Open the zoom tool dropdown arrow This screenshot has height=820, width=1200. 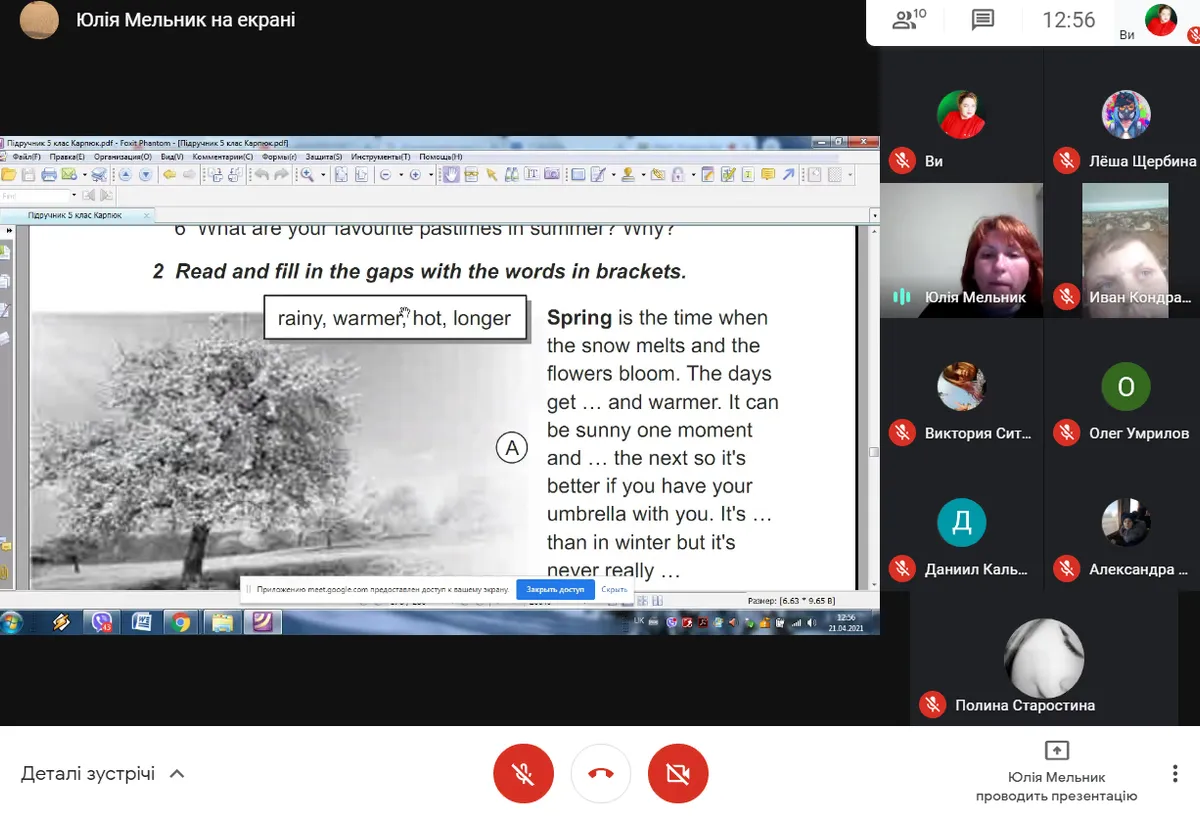(323, 175)
